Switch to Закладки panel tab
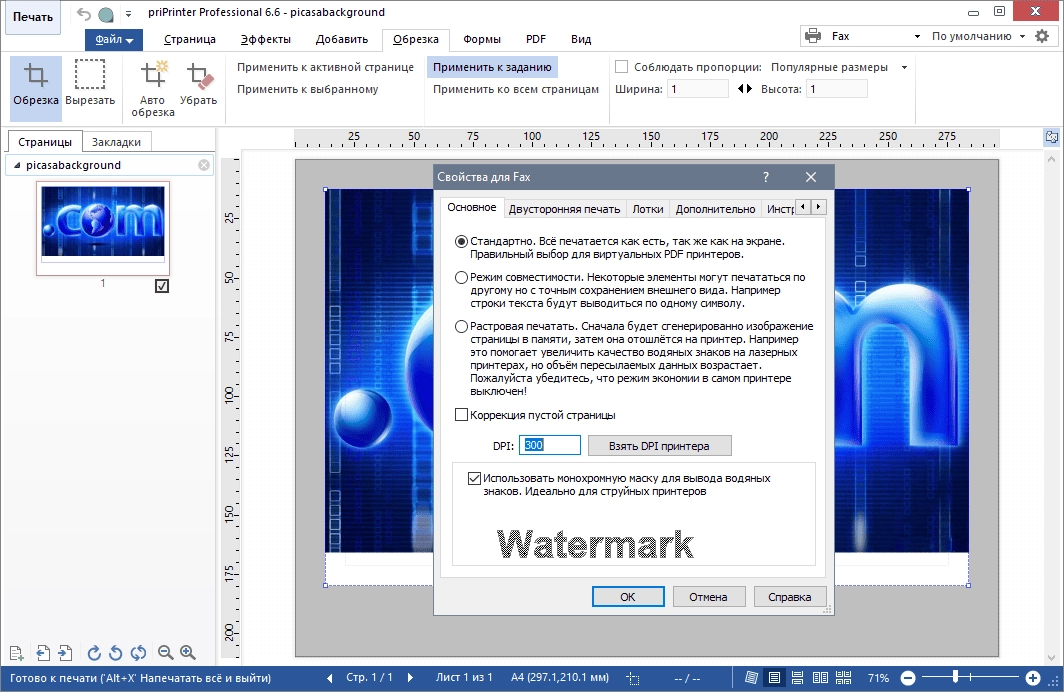The height and width of the screenshot is (692, 1064). (117, 142)
